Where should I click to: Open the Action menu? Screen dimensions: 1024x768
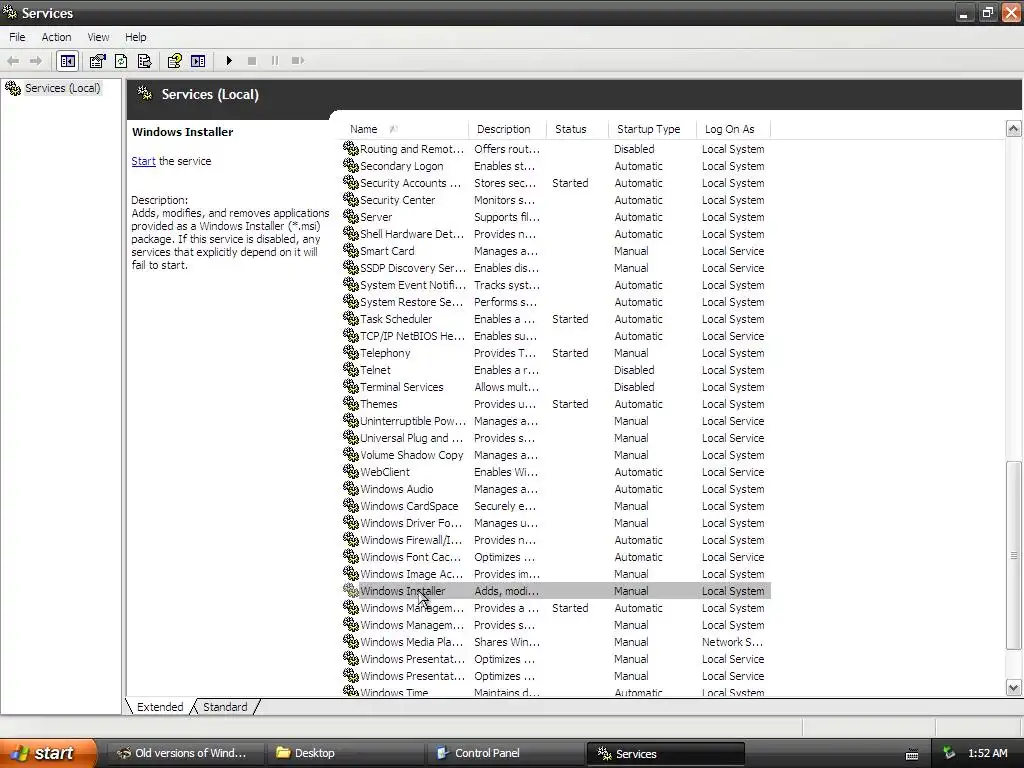tap(56, 37)
